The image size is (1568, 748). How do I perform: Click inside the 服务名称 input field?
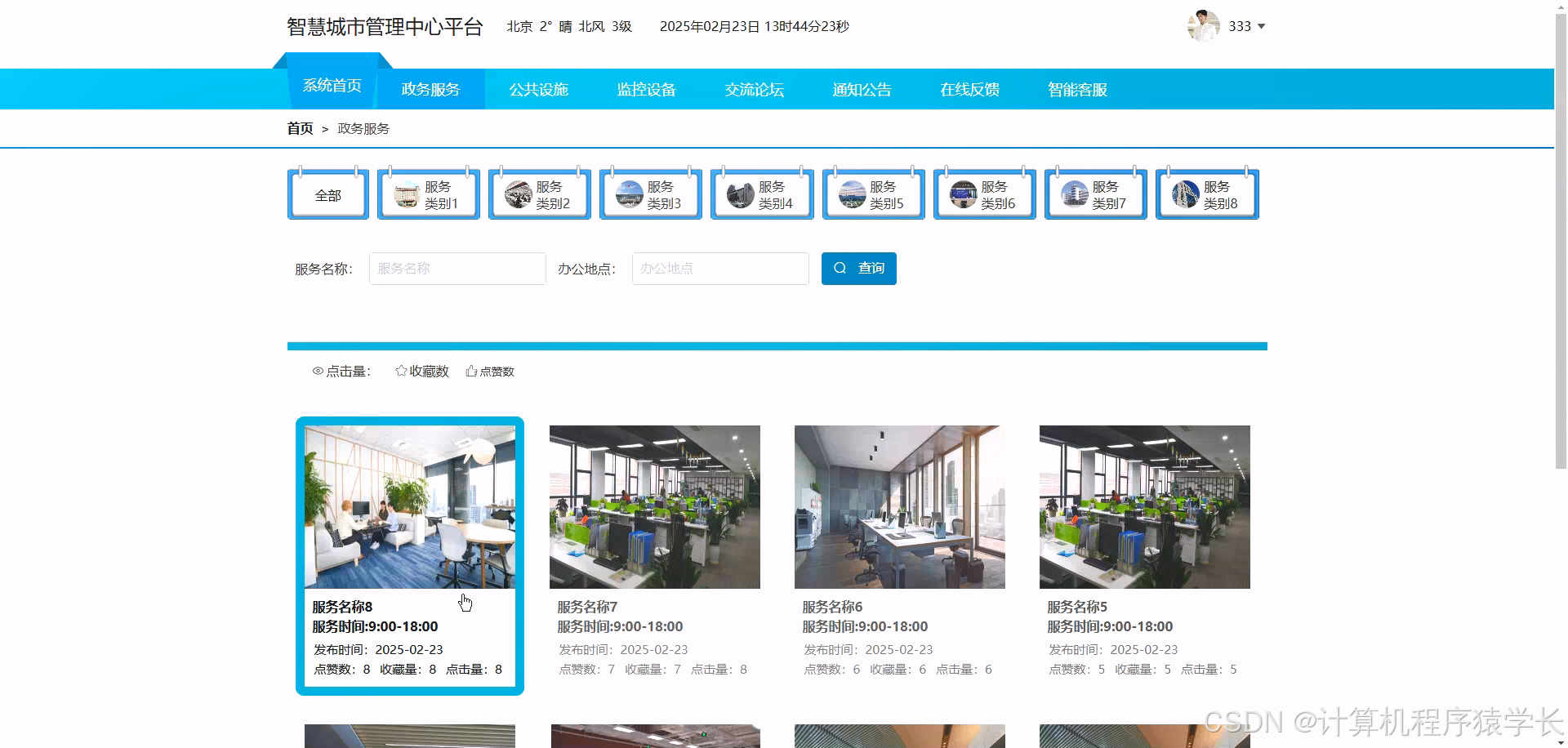(x=457, y=268)
